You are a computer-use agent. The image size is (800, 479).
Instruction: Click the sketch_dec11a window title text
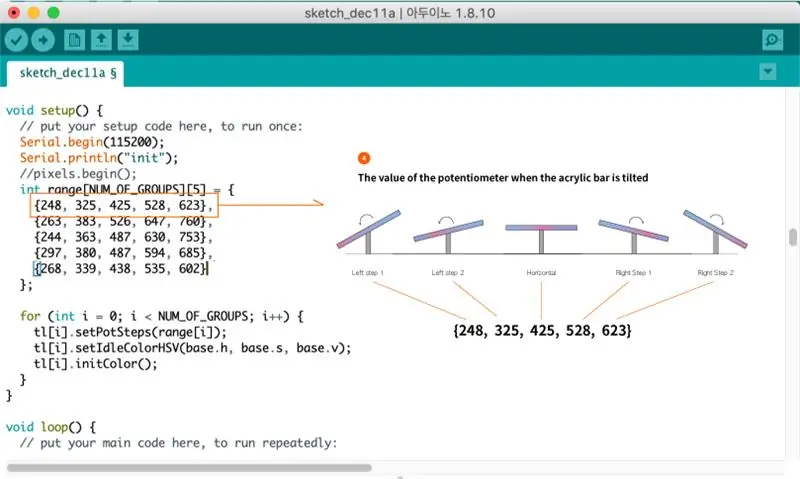[400, 13]
